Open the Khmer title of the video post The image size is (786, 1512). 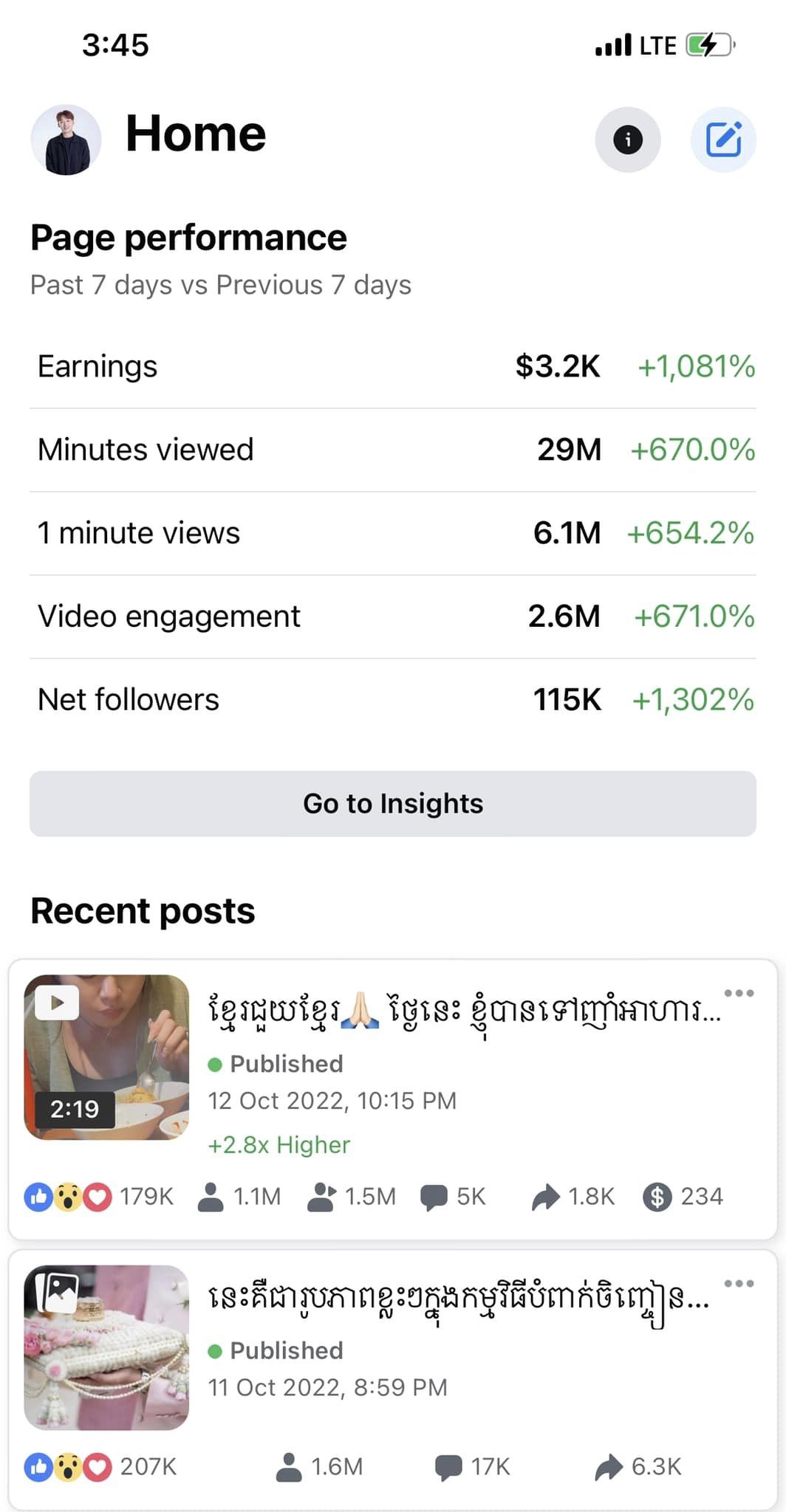point(464,1010)
